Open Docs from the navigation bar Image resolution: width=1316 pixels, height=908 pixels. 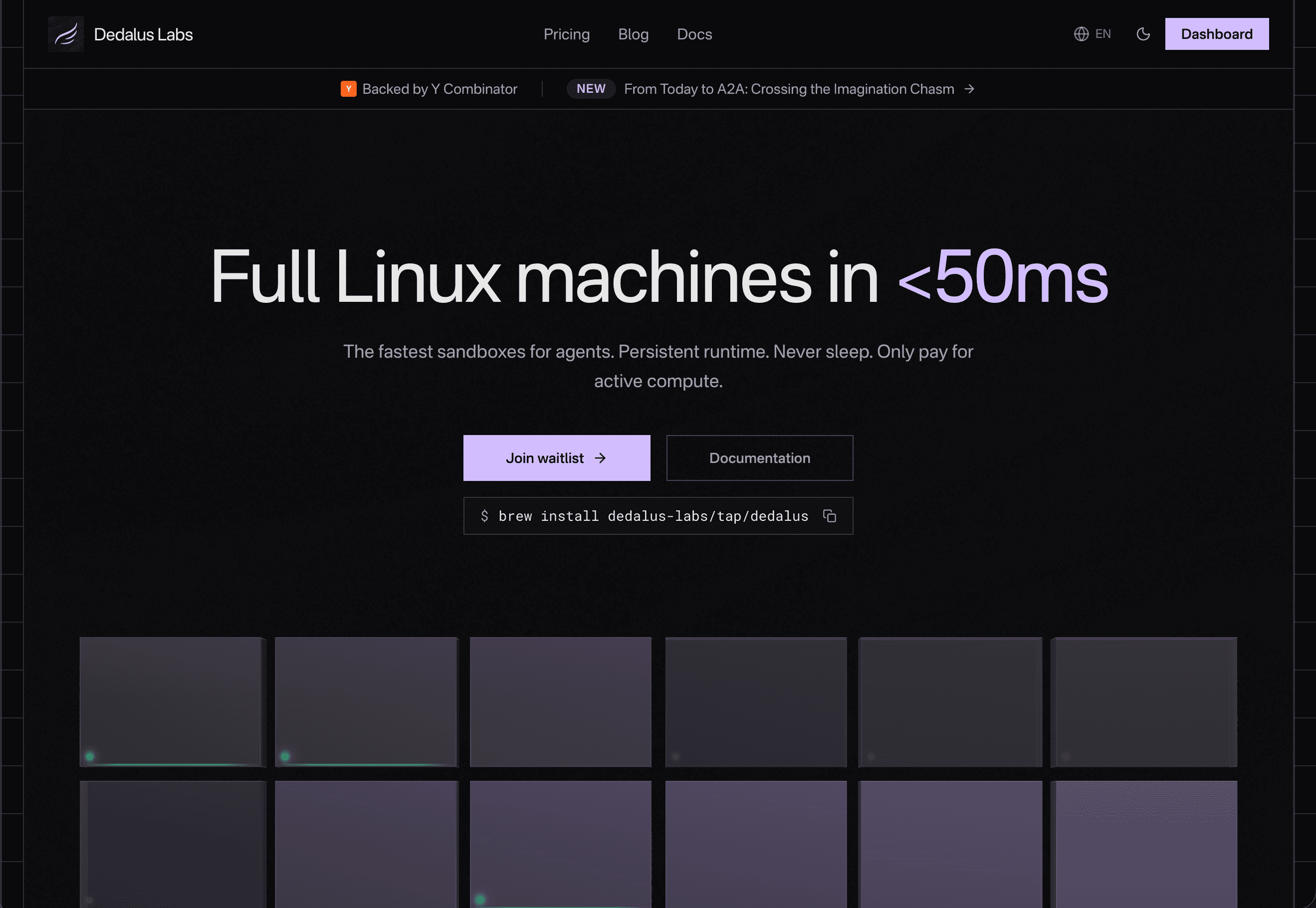(694, 34)
